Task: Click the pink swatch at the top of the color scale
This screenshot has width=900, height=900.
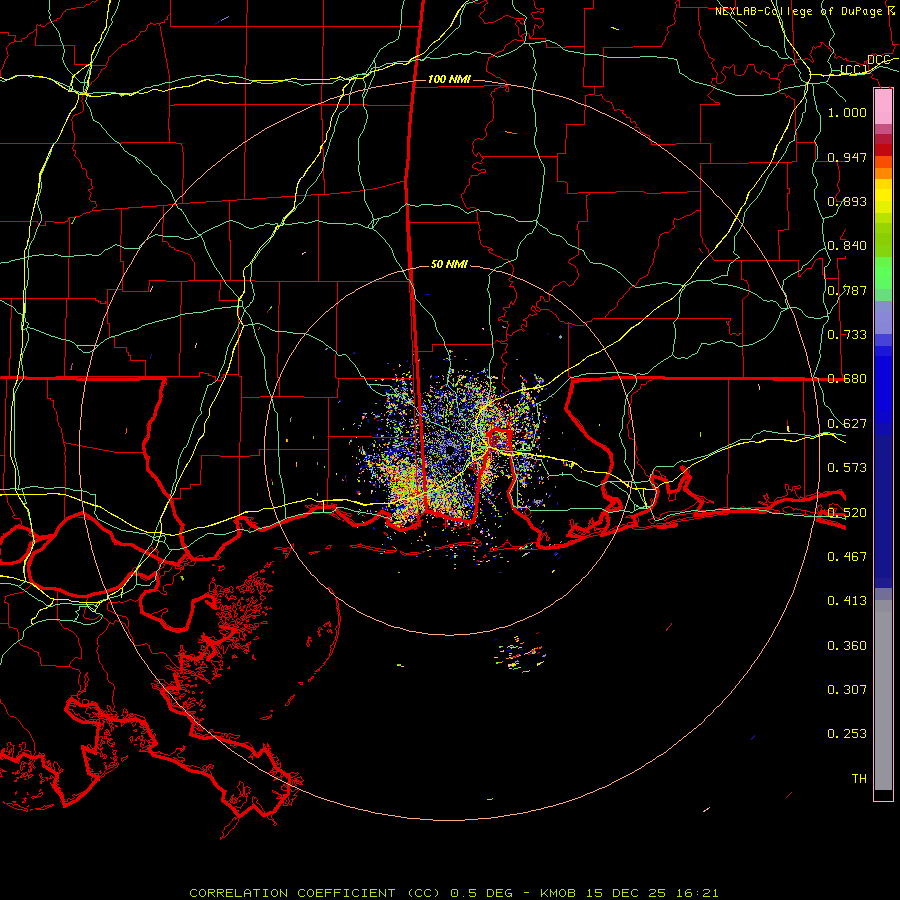Action: pos(883,107)
